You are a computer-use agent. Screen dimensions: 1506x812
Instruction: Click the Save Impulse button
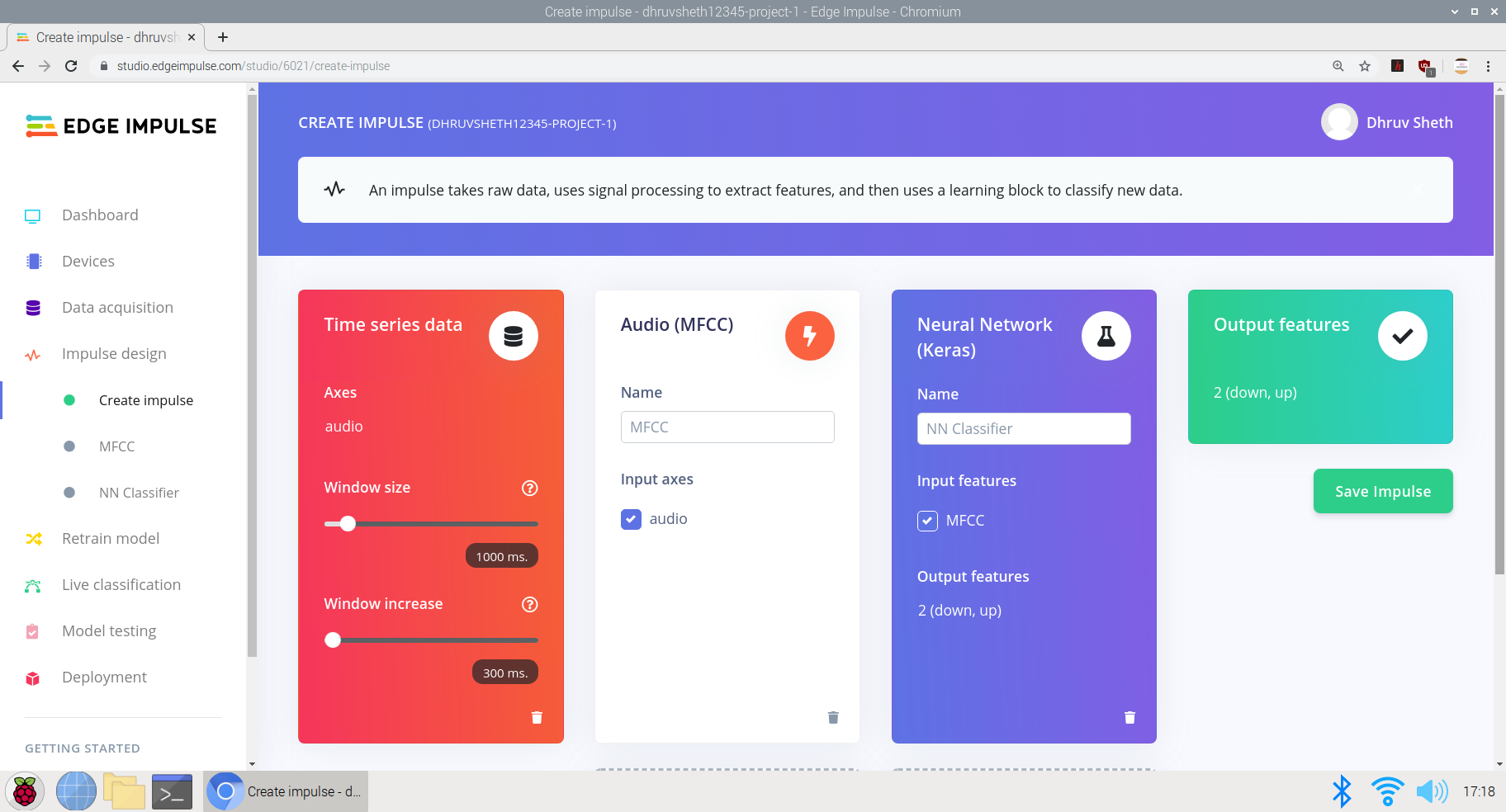tap(1382, 491)
